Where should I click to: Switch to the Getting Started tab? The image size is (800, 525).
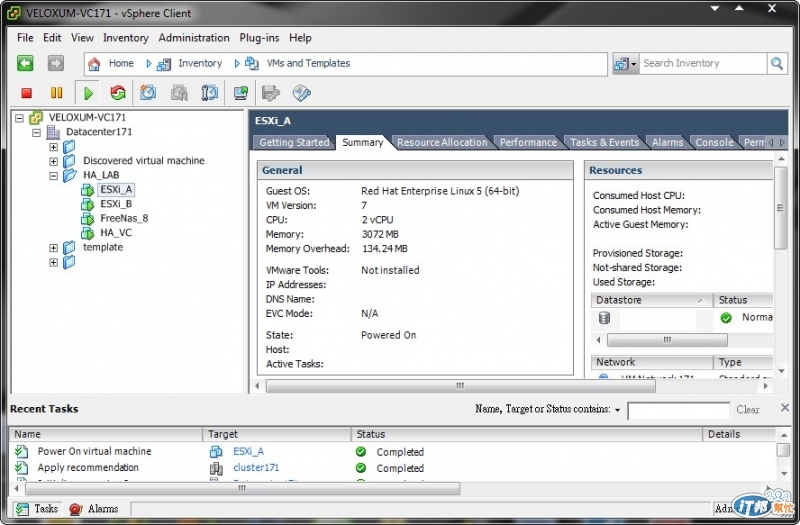[294, 142]
